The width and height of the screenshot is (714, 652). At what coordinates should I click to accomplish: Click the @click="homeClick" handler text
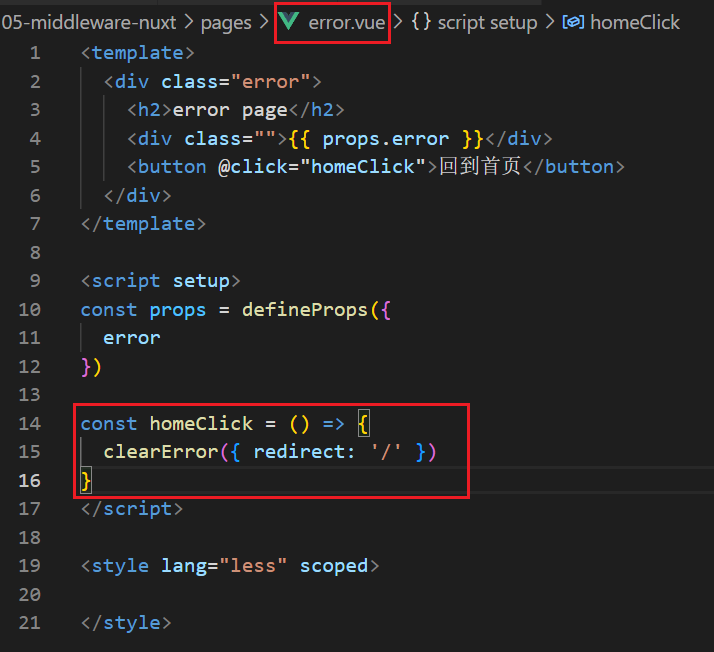pyautogui.click(x=321, y=167)
